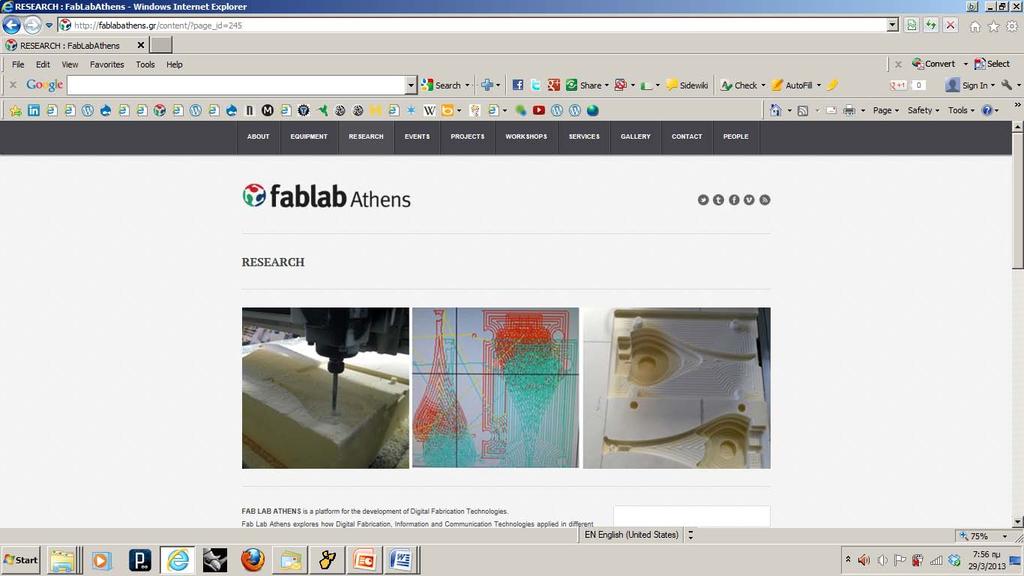Click the YouTube bookmark icon in favorites bar

(x=539, y=110)
